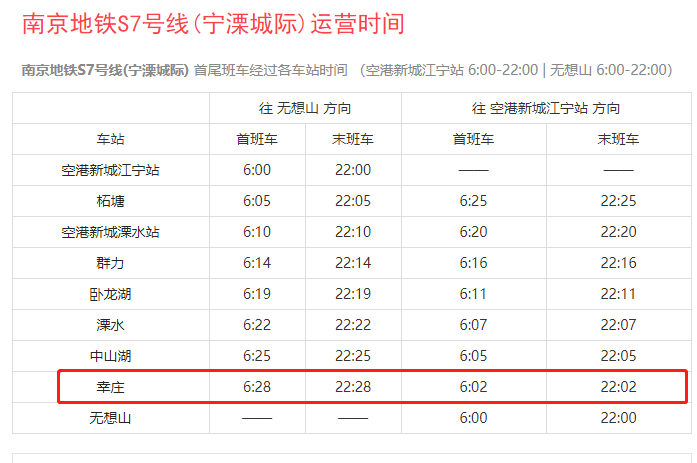Screen dimensions: 697x463
Task: Select the 群力 station cell
Action: tap(110, 263)
